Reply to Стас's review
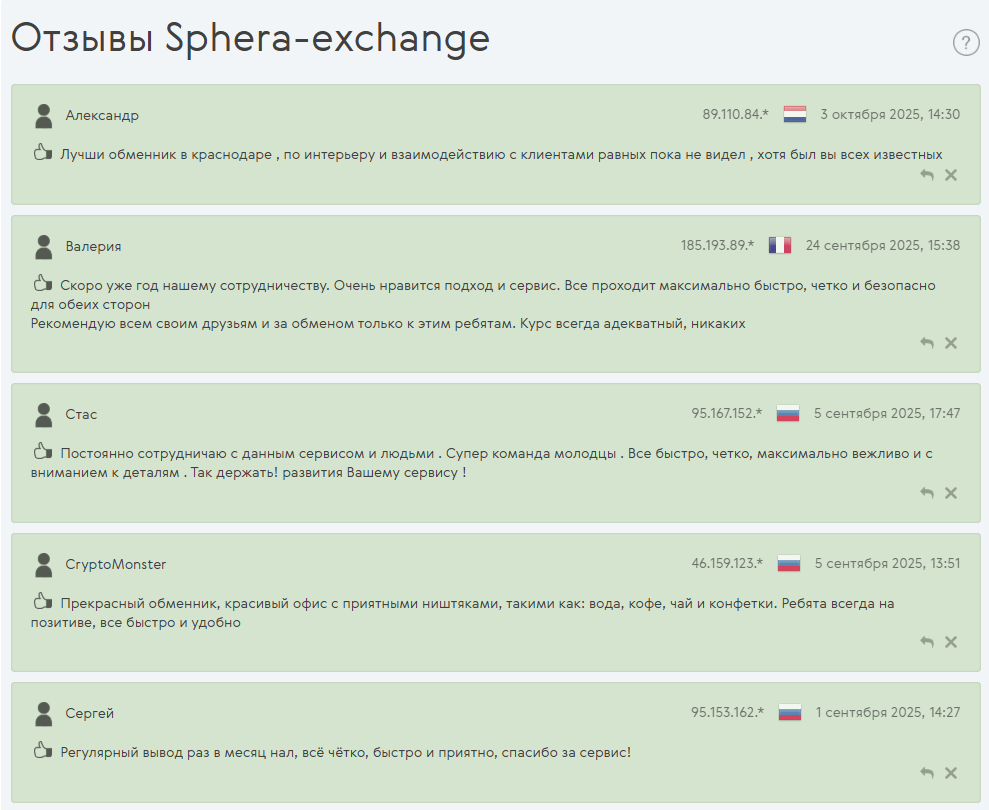Viewport: 989px width, 810px height. click(927, 493)
